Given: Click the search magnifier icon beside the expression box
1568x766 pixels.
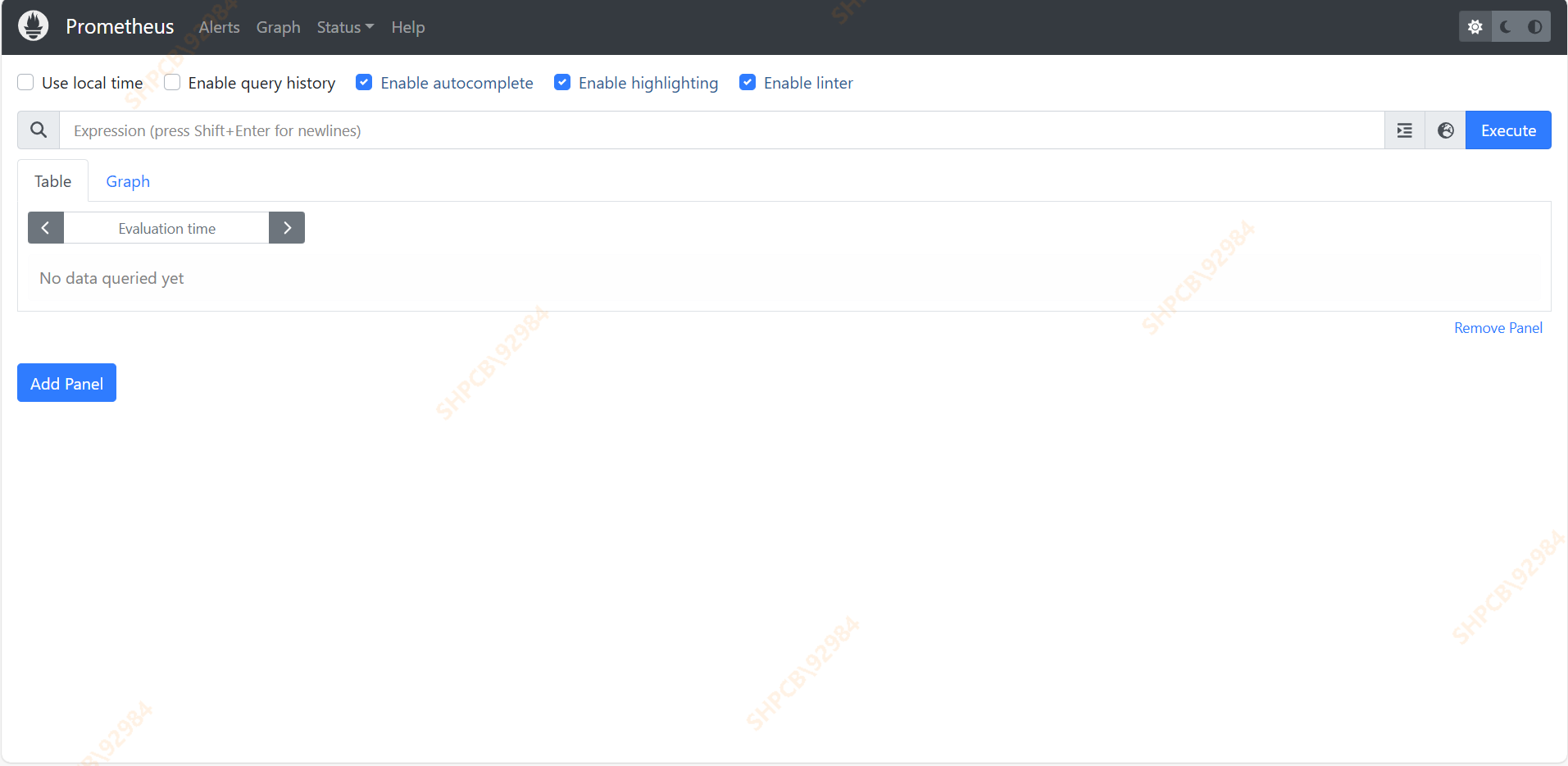Looking at the screenshot, I should coord(39,130).
